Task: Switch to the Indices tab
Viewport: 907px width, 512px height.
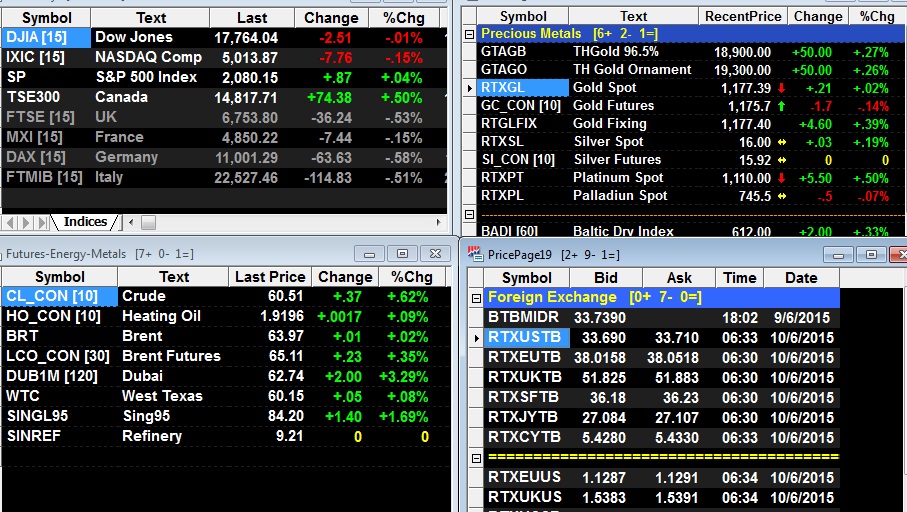Action: click(85, 222)
